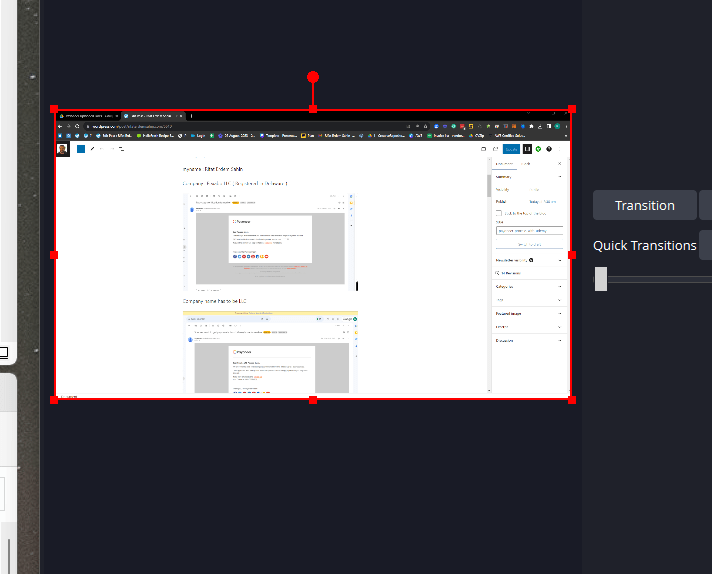
Task: Click the Quick Transitions label
Action: 644,246
